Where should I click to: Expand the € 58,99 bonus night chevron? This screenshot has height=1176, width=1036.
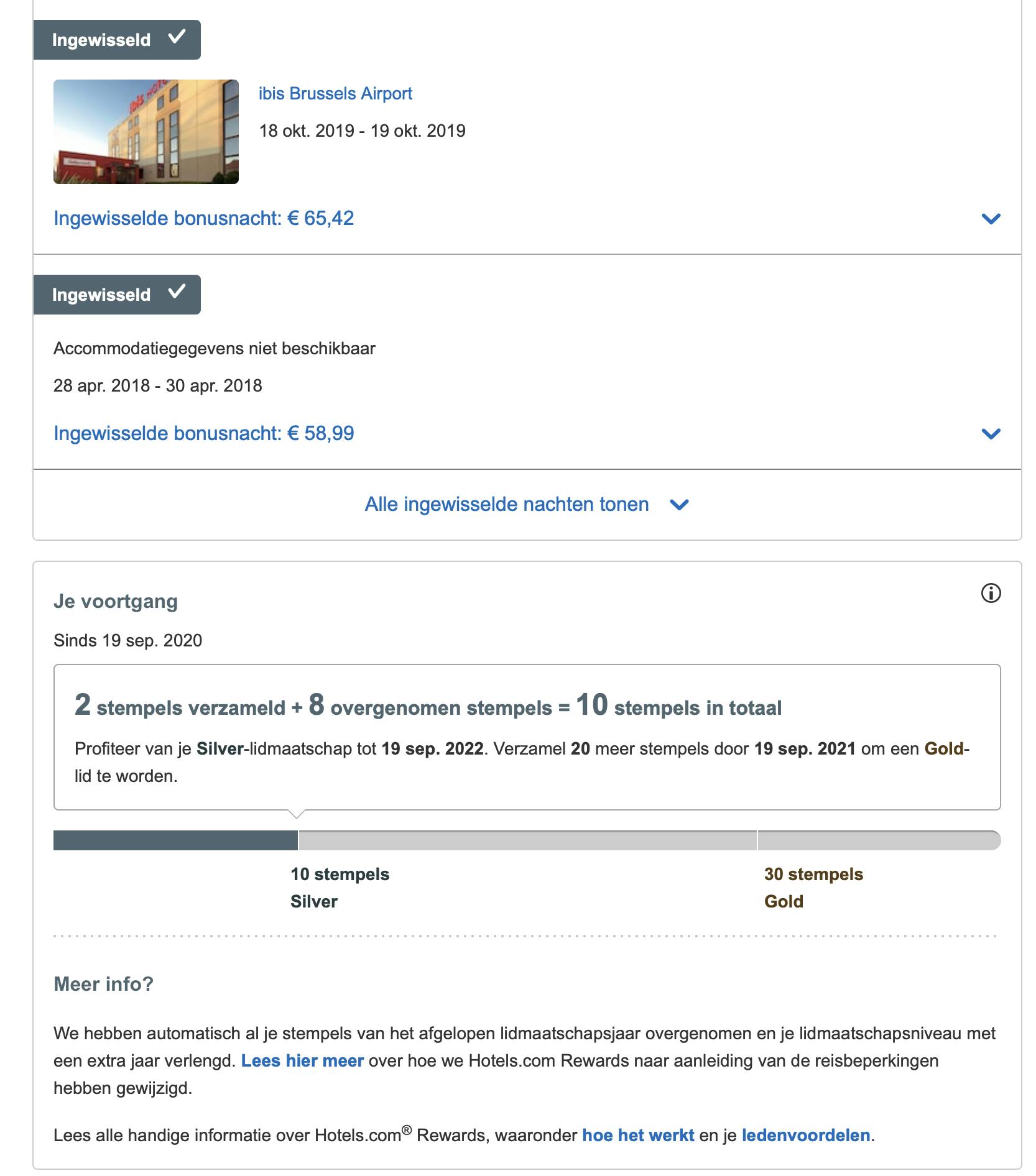pos(991,434)
